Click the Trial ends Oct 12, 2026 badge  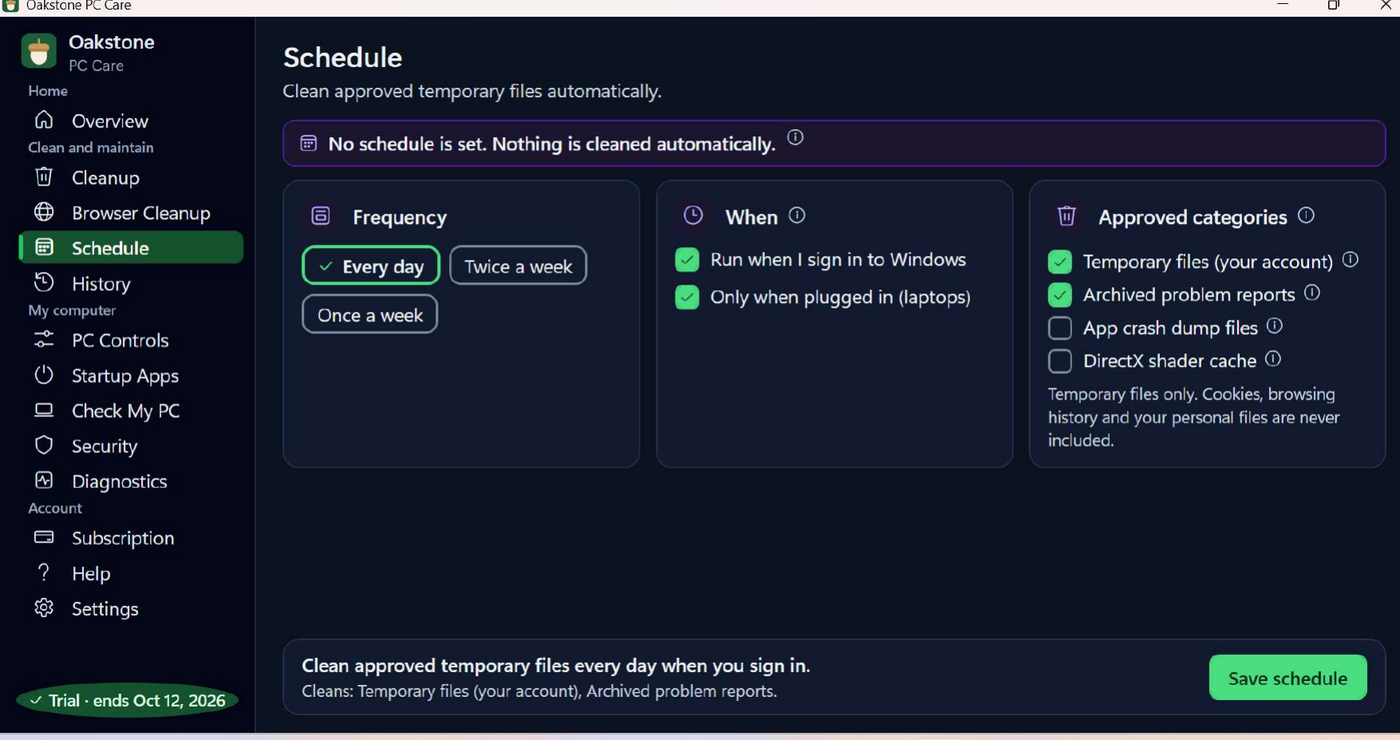(x=128, y=700)
